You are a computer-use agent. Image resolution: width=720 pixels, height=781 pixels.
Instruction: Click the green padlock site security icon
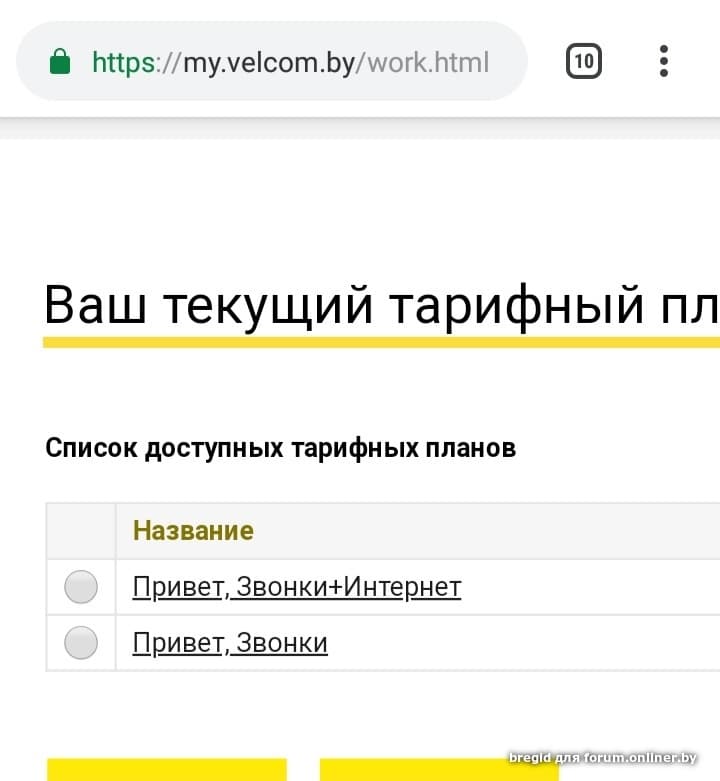tap(60, 63)
